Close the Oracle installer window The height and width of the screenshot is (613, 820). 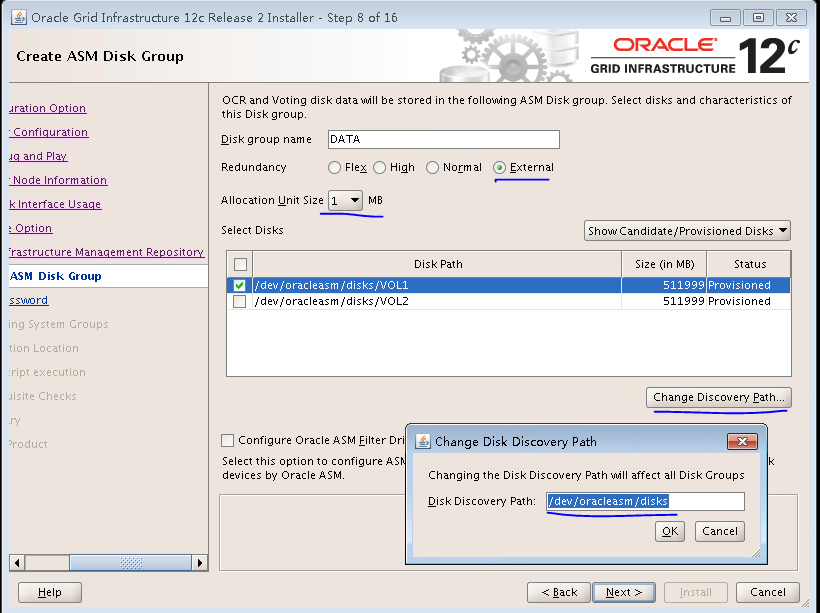(x=791, y=18)
